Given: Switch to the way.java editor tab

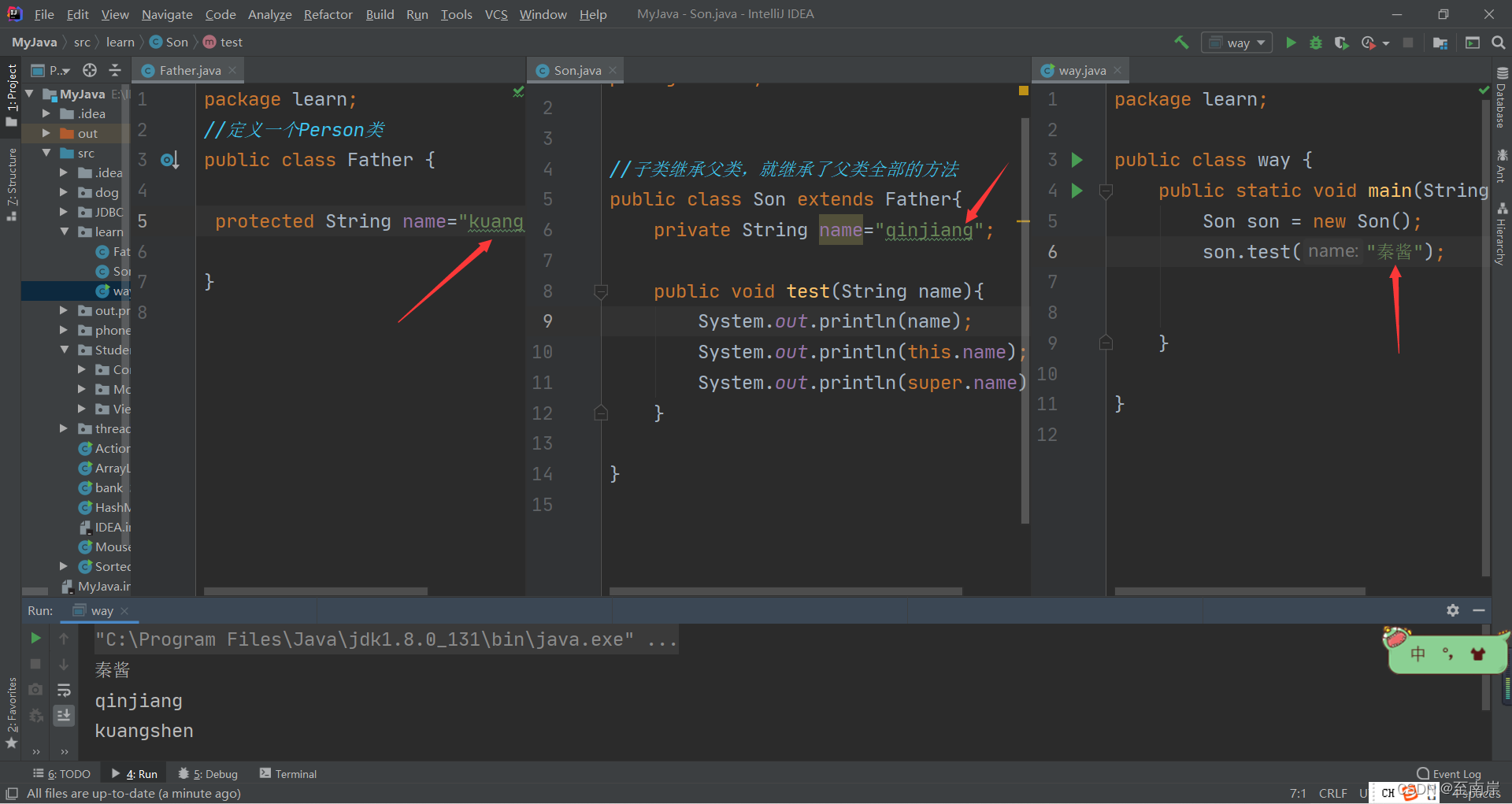Looking at the screenshot, I should [1082, 70].
